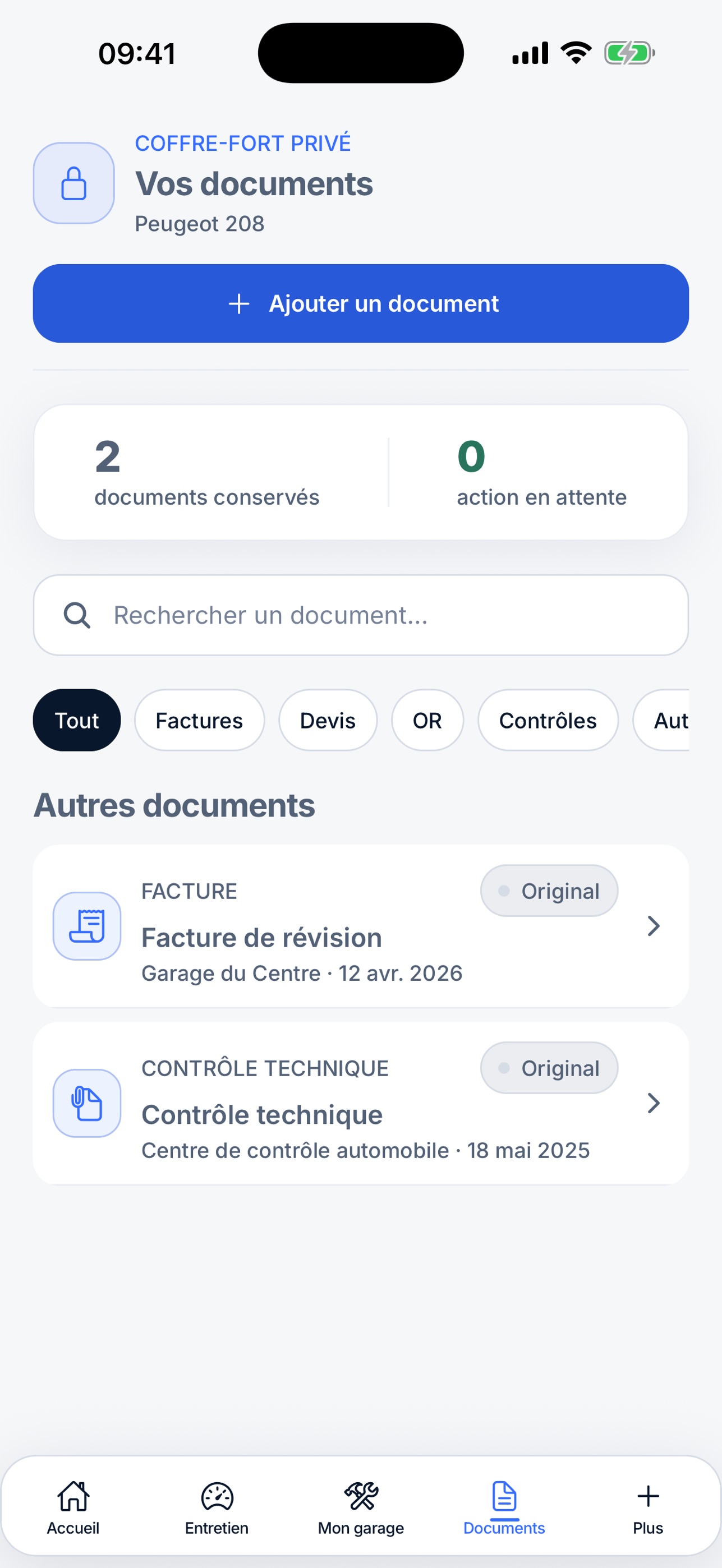This screenshot has height=1568, width=722.
Task: Open the paperclip icon of Contrôle technique
Action: (87, 1103)
